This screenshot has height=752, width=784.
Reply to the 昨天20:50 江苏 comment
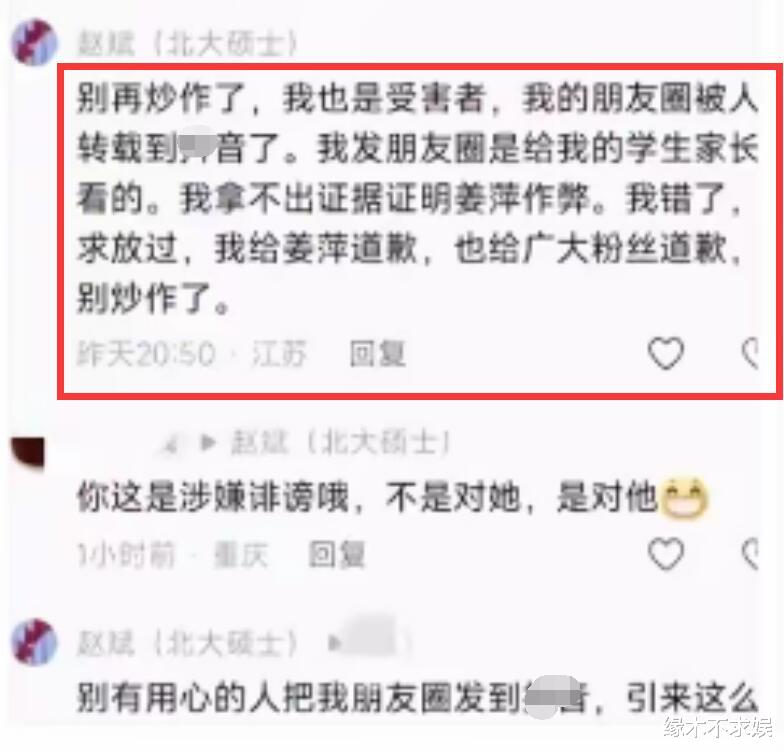click(x=378, y=354)
